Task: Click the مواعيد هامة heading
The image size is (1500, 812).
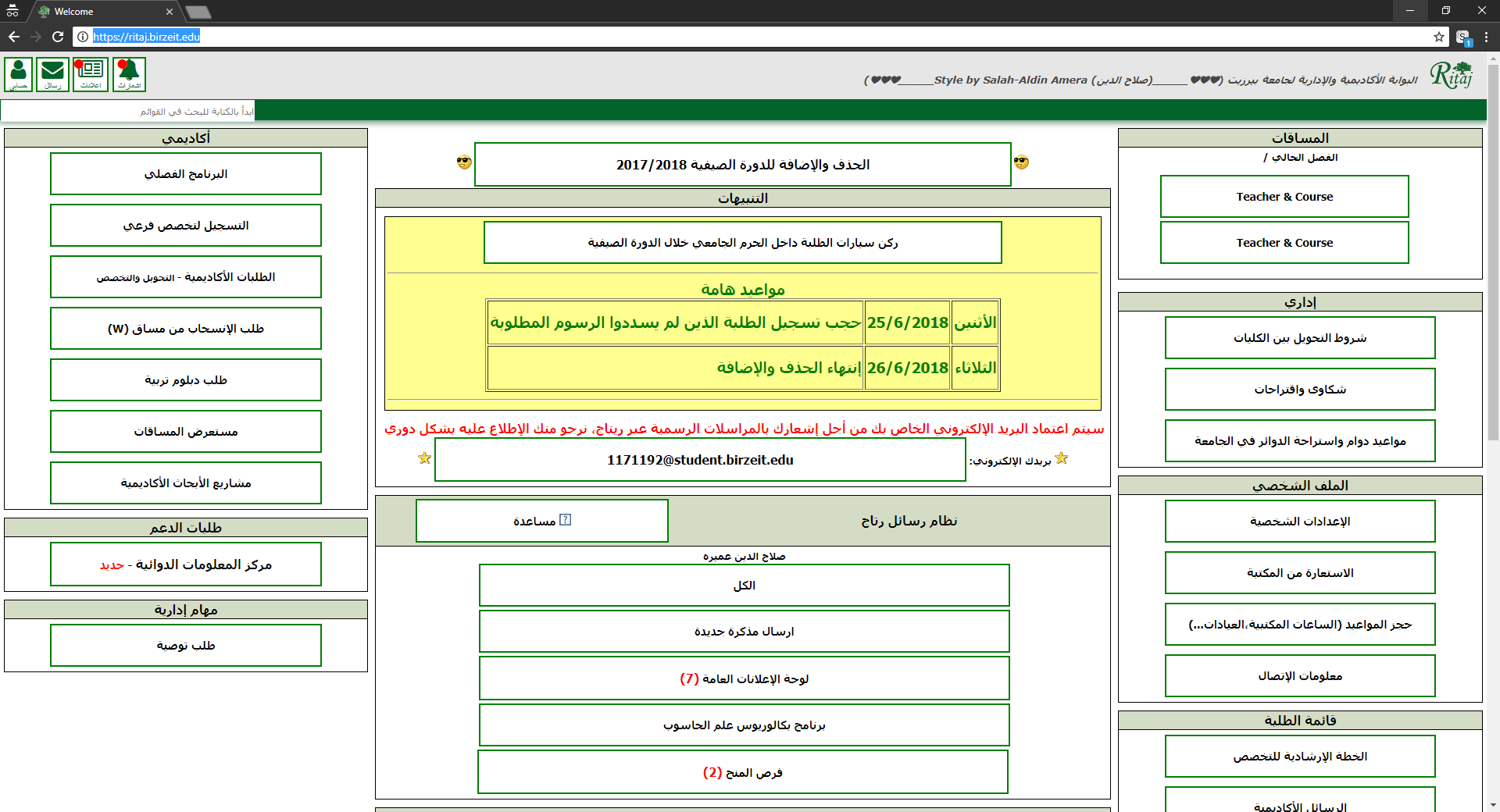Action: [743, 290]
